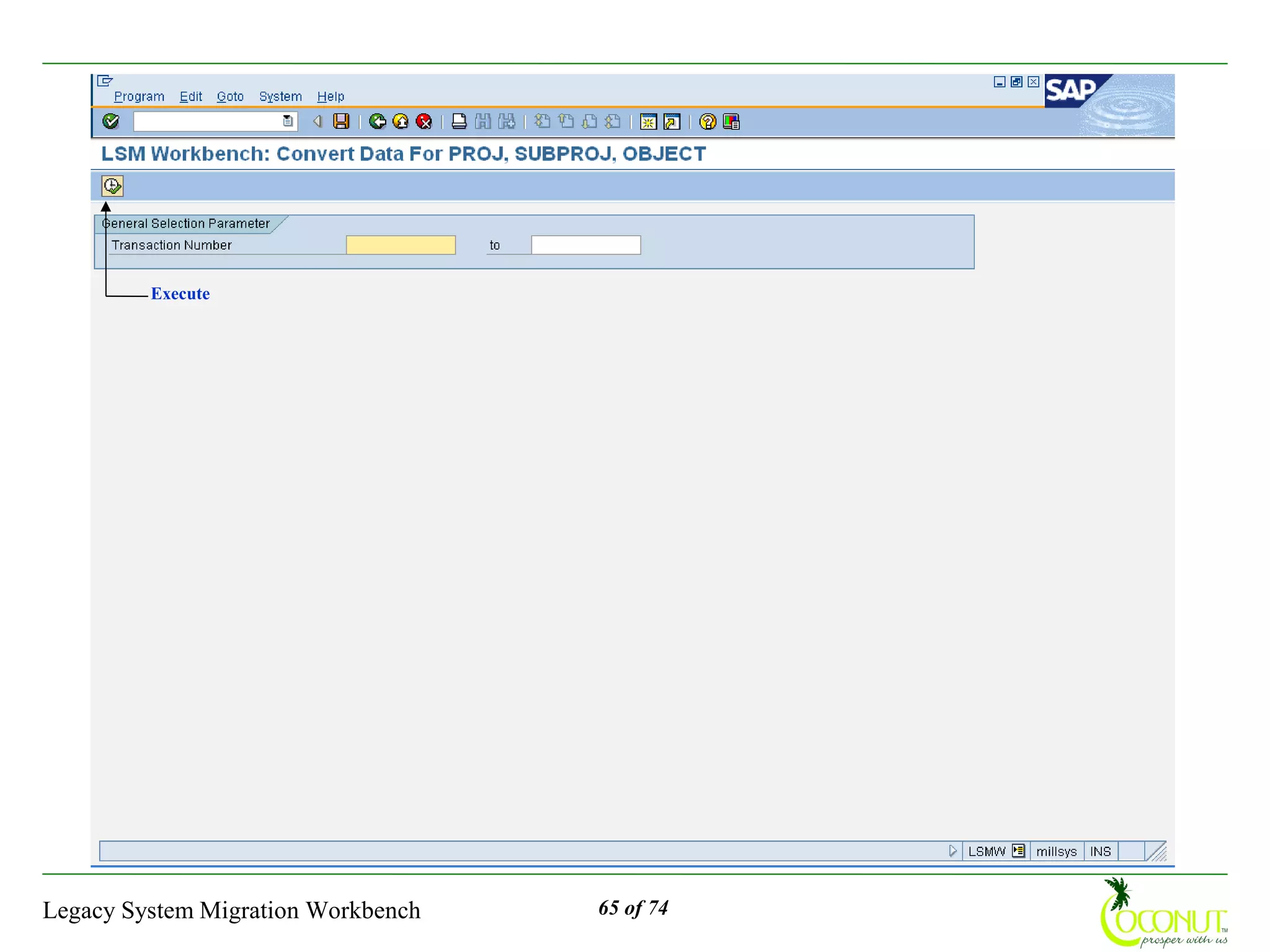Image resolution: width=1270 pixels, height=952 pixels.
Task: Click the Next Page icon
Action: (589, 121)
